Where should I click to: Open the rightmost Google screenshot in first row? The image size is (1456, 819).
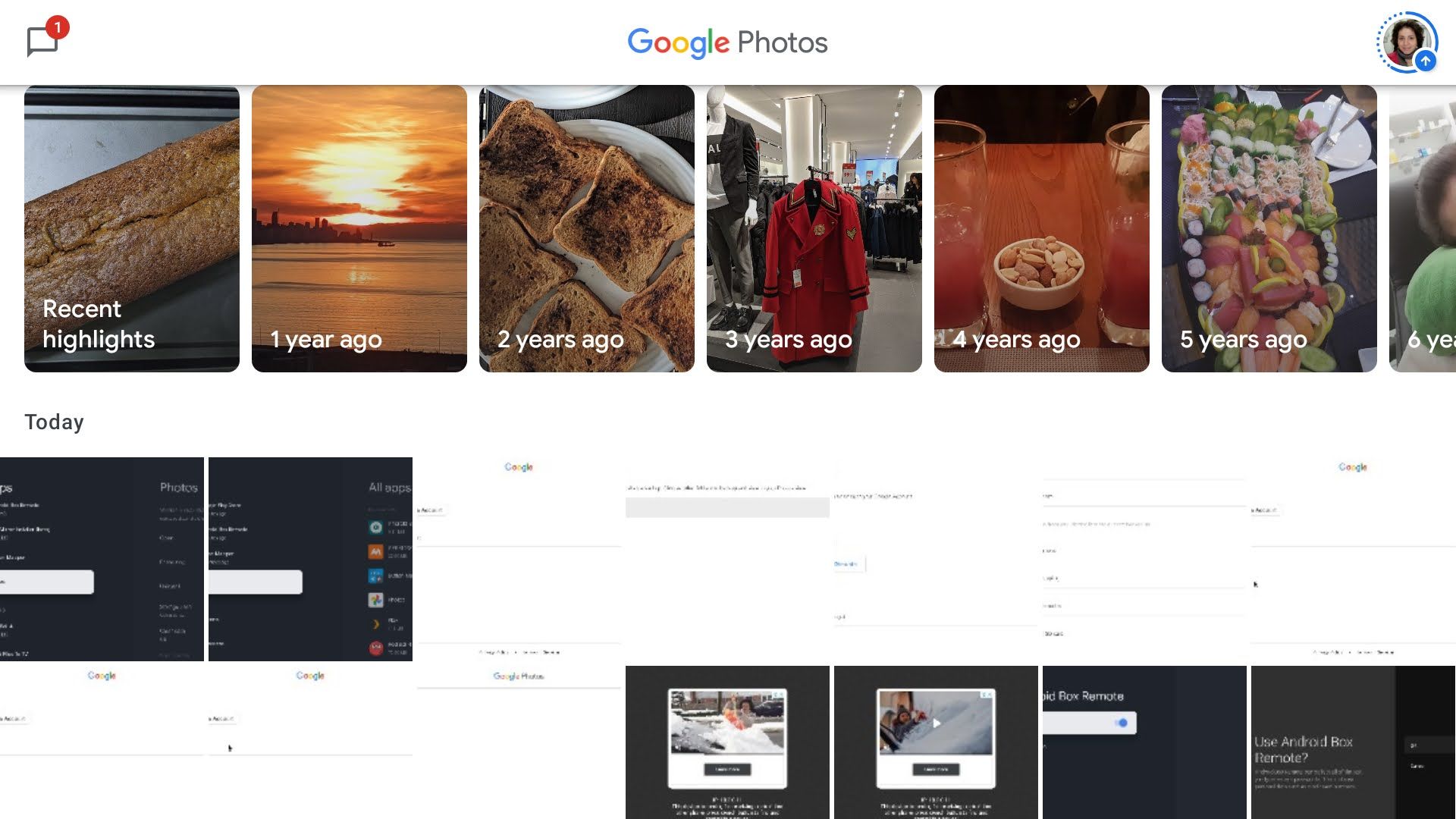point(1354,559)
